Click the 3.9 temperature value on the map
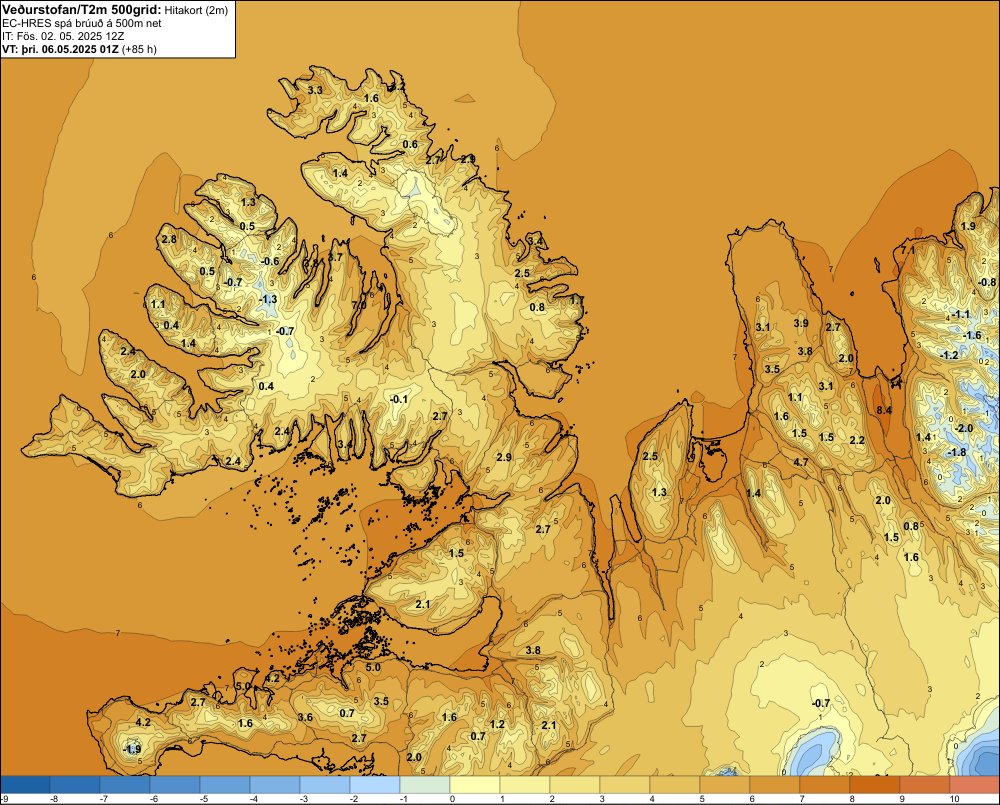This screenshot has width=1000, height=805. click(x=801, y=323)
